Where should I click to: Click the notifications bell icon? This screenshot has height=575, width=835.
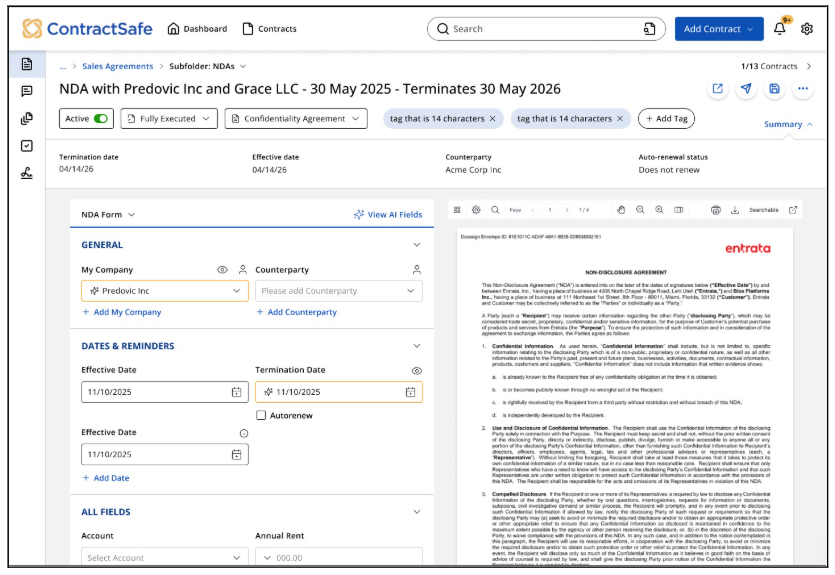780,29
